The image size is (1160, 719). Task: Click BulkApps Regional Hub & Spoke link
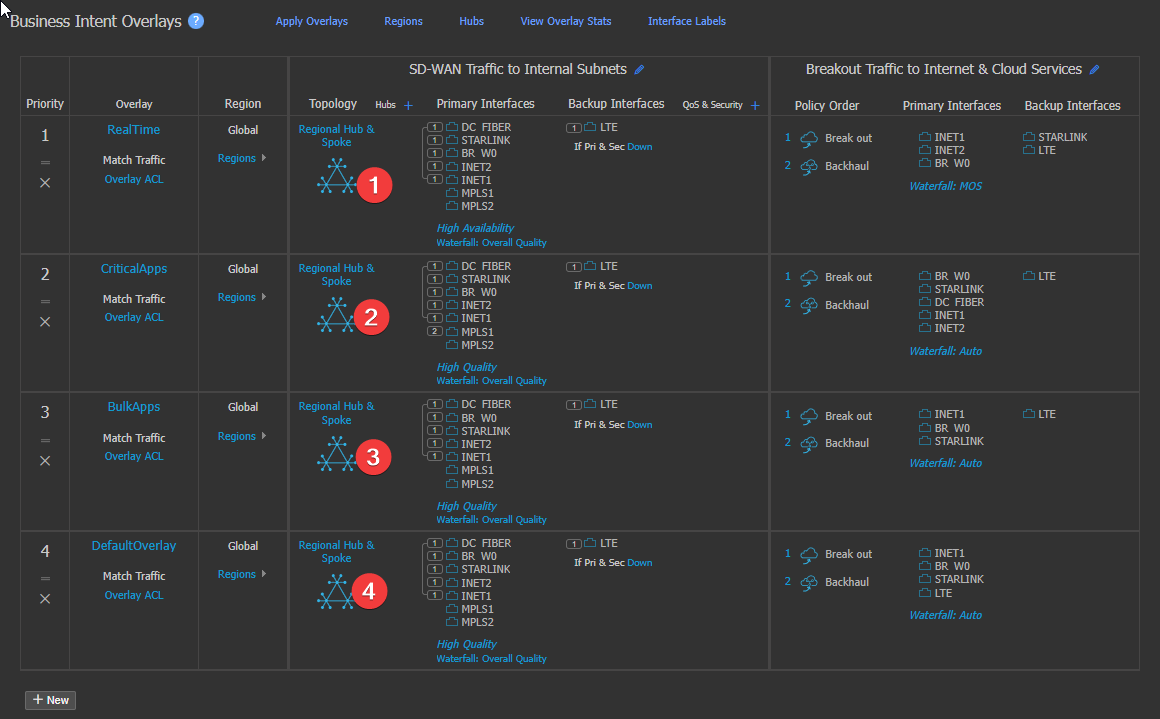pos(337,413)
